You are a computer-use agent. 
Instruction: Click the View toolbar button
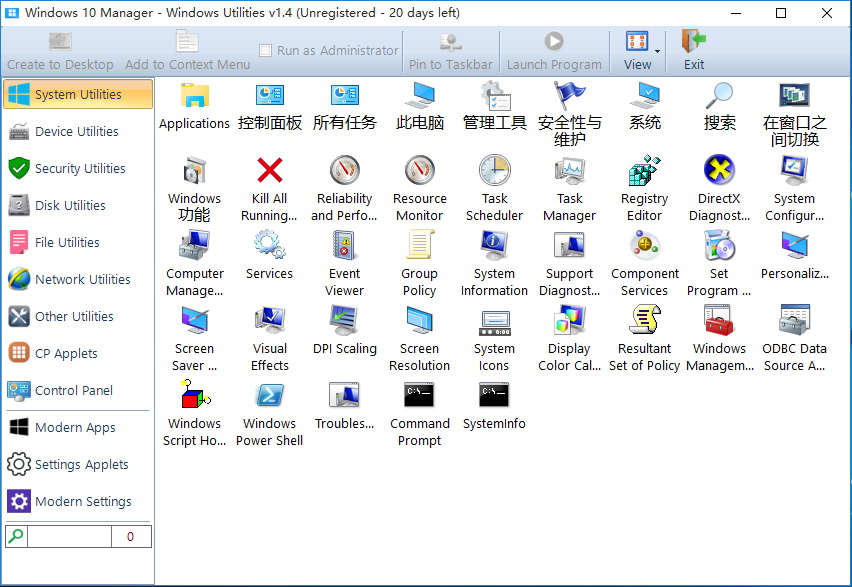pyautogui.click(x=637, y=51)
